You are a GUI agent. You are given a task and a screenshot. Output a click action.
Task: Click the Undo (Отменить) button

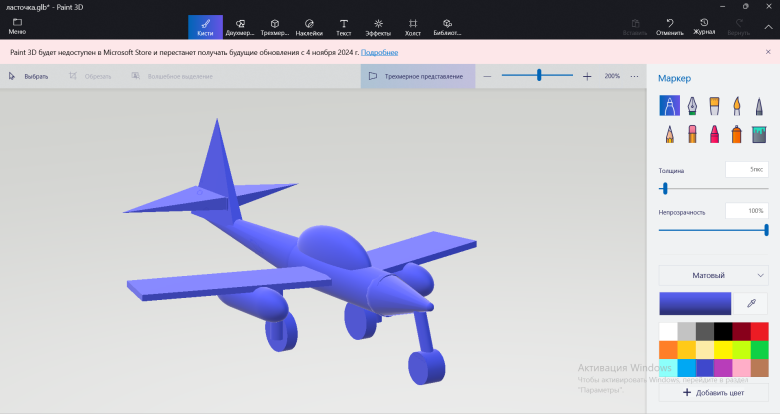coord(669,26)
